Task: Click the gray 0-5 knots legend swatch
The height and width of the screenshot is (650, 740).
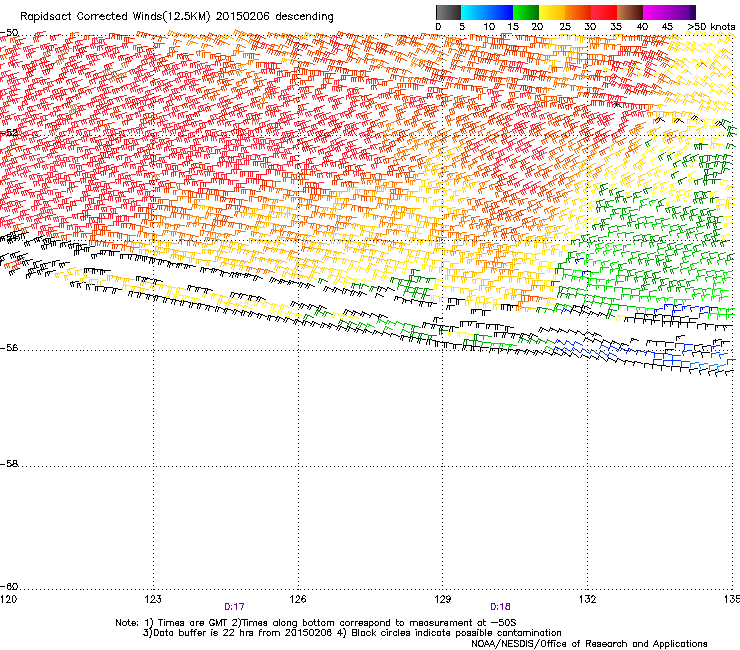Action: [x=448, y=12]
